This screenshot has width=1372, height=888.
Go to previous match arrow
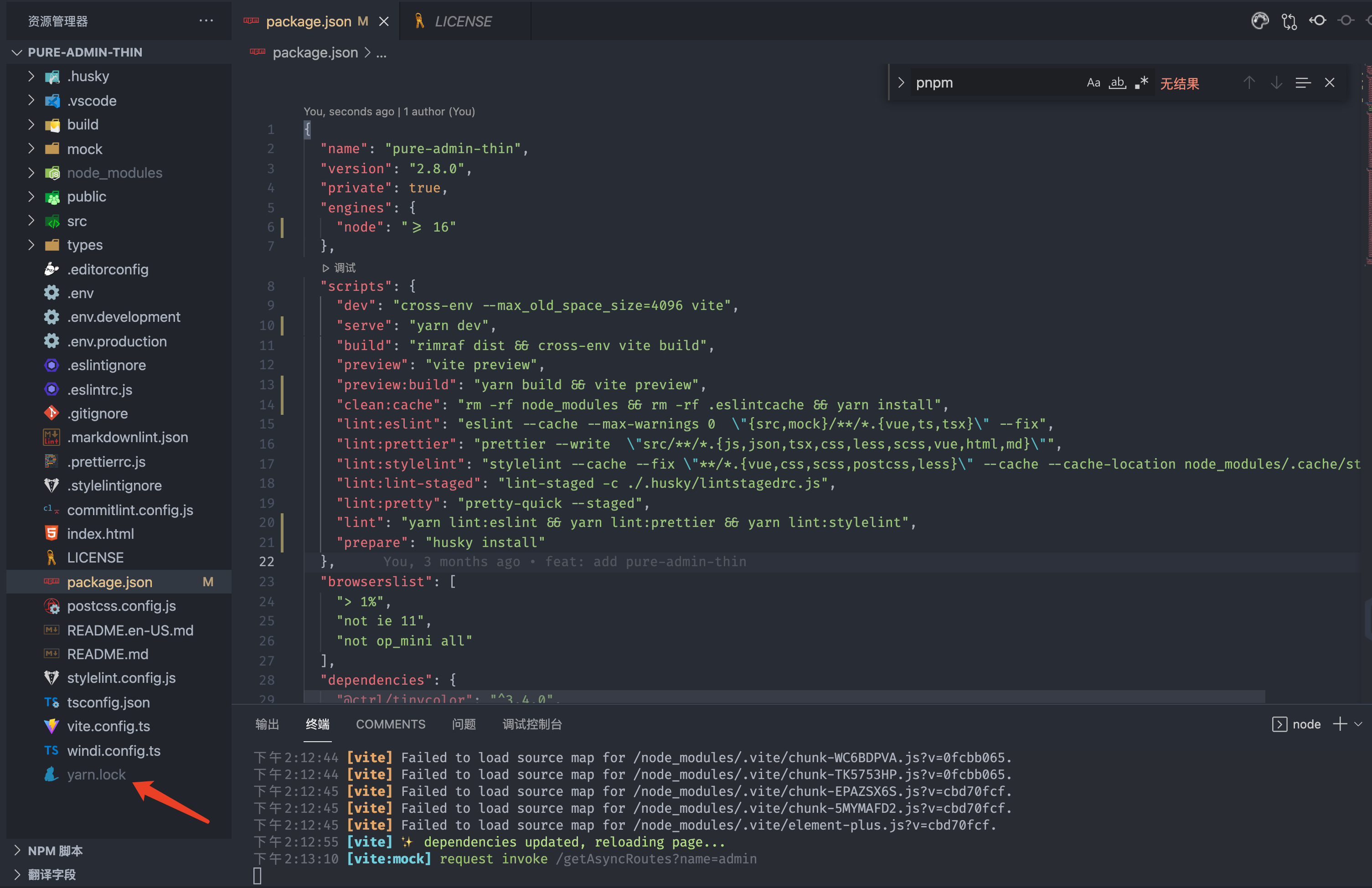1249,83
